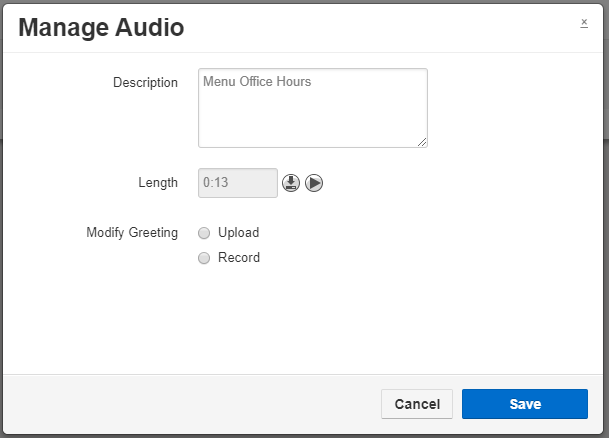Viewport: 609px width, 438px height.
Task: Click the blank dialog body below Record
Action: point(300,320)
